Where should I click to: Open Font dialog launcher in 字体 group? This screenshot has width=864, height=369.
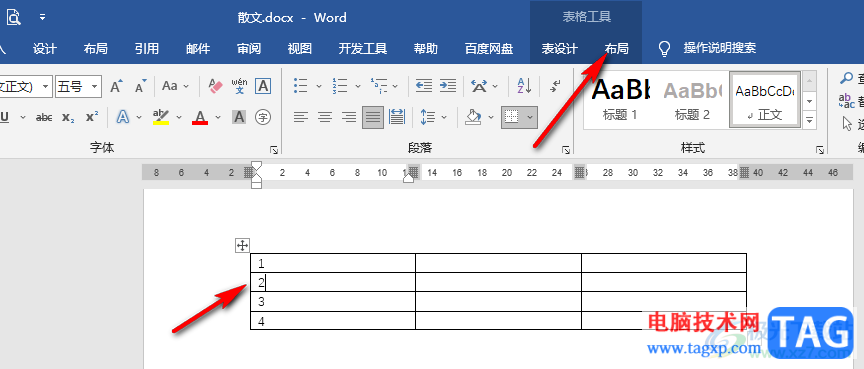(x=274, y=150)
